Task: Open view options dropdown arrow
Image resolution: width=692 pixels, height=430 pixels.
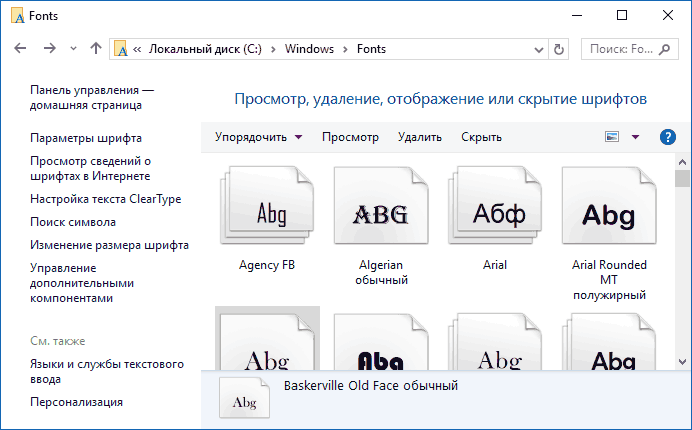Action: [636, 137]
